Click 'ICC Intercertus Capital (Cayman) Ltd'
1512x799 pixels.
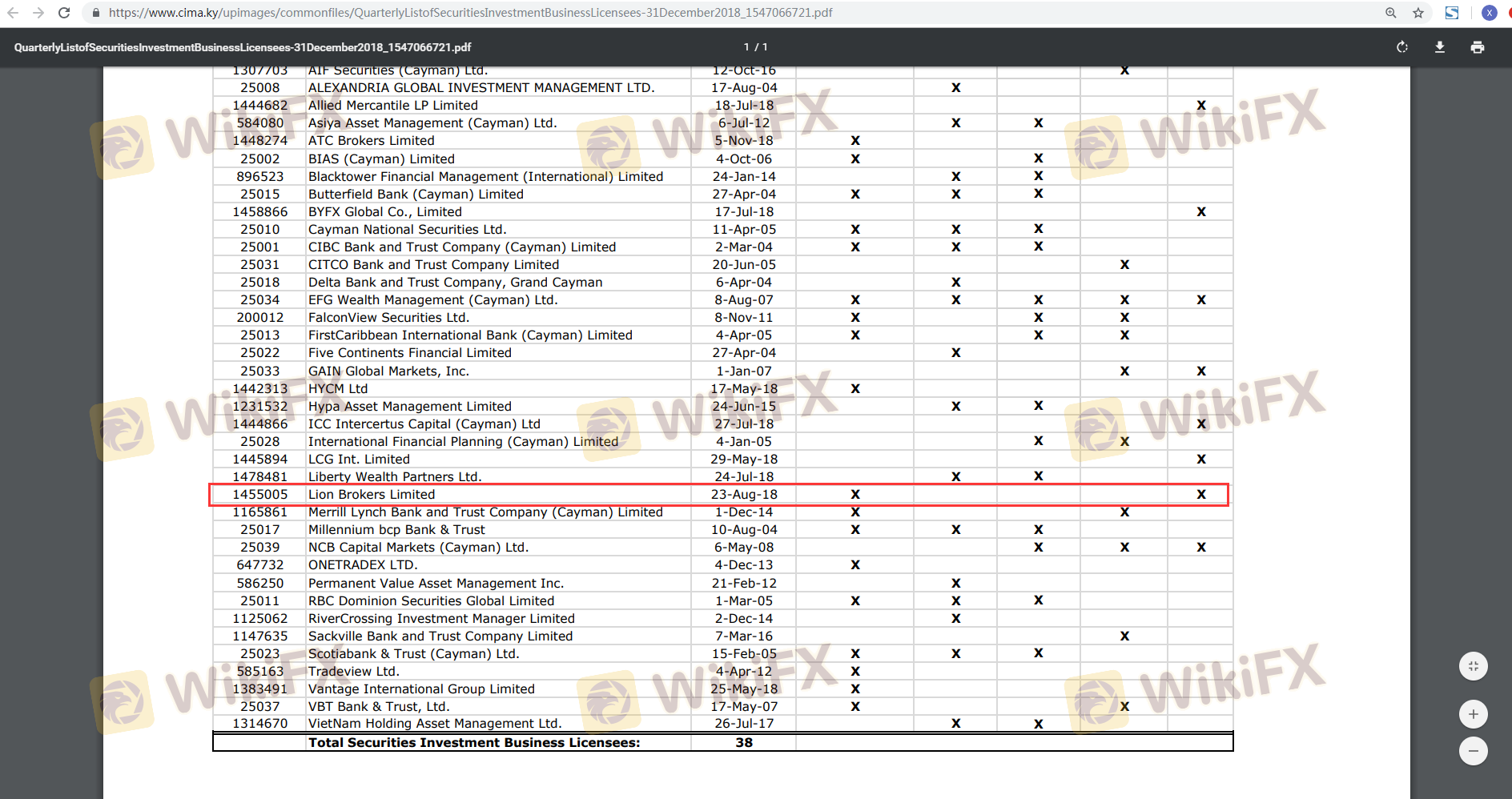point(424,424)
